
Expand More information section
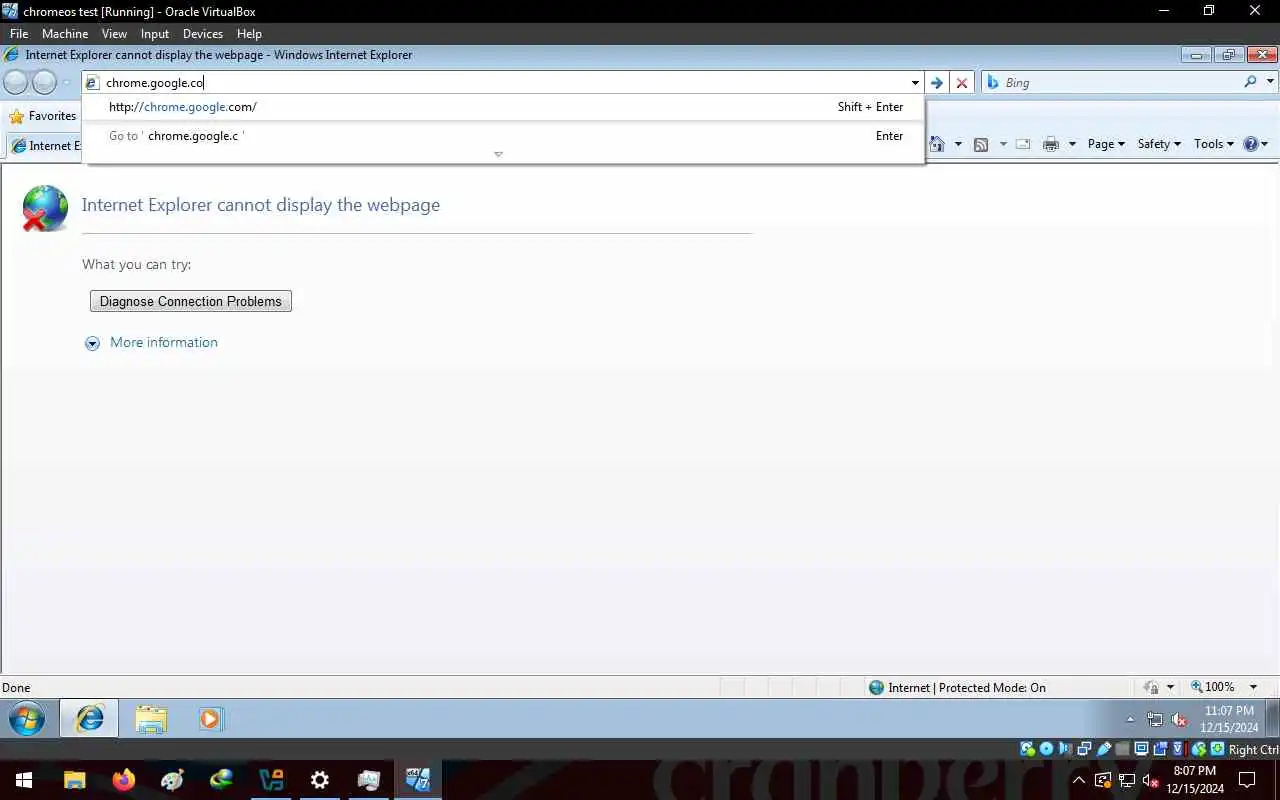92,343
